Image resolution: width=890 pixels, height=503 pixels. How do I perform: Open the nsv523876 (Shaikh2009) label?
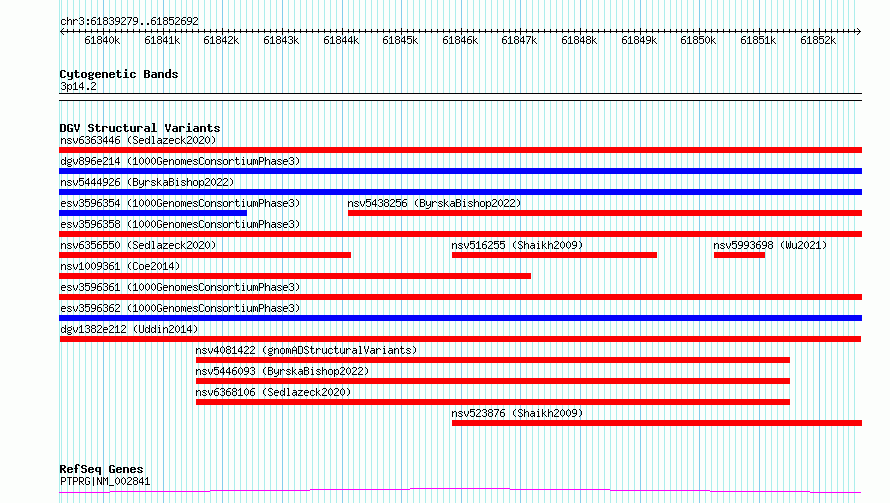517,413
